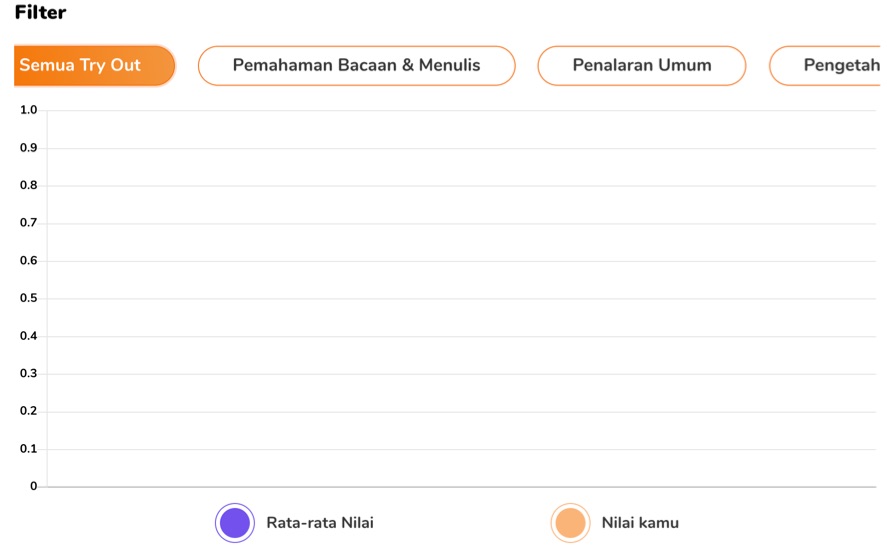This screenshot has height=559, width=887.
Task: Filter by Pemahaman Bacaan & Menulis
Action: click(x=356, y=66)
